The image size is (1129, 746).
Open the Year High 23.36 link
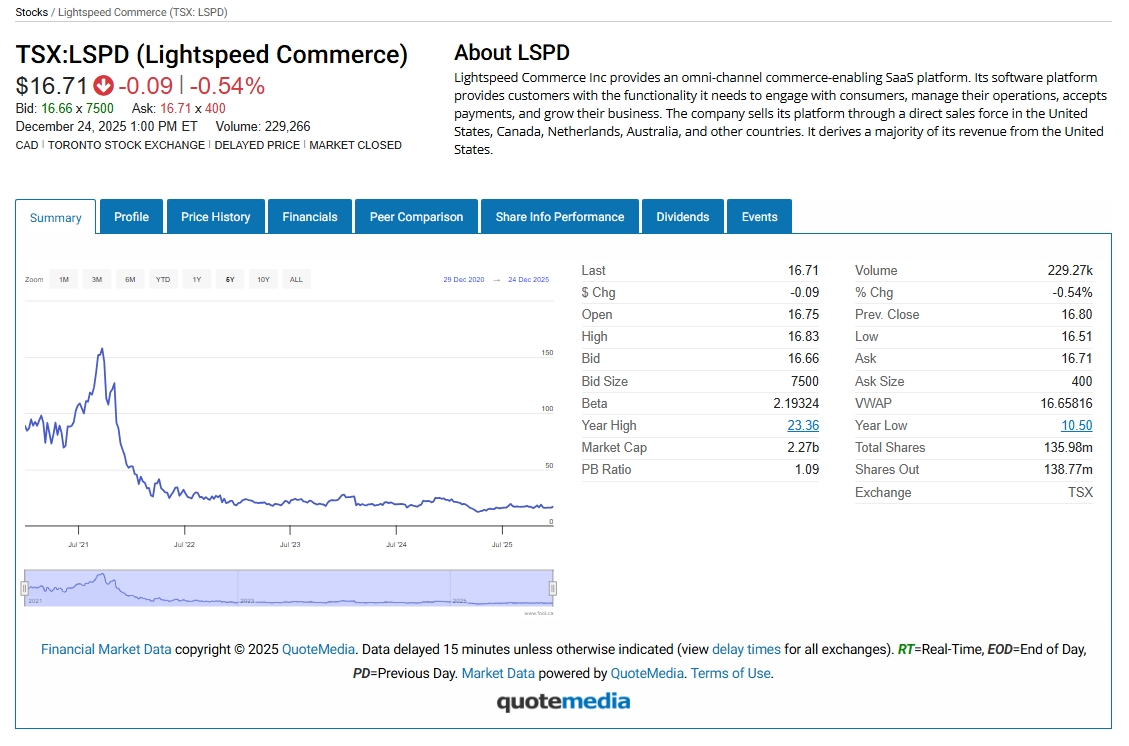(x=803, y=425)
